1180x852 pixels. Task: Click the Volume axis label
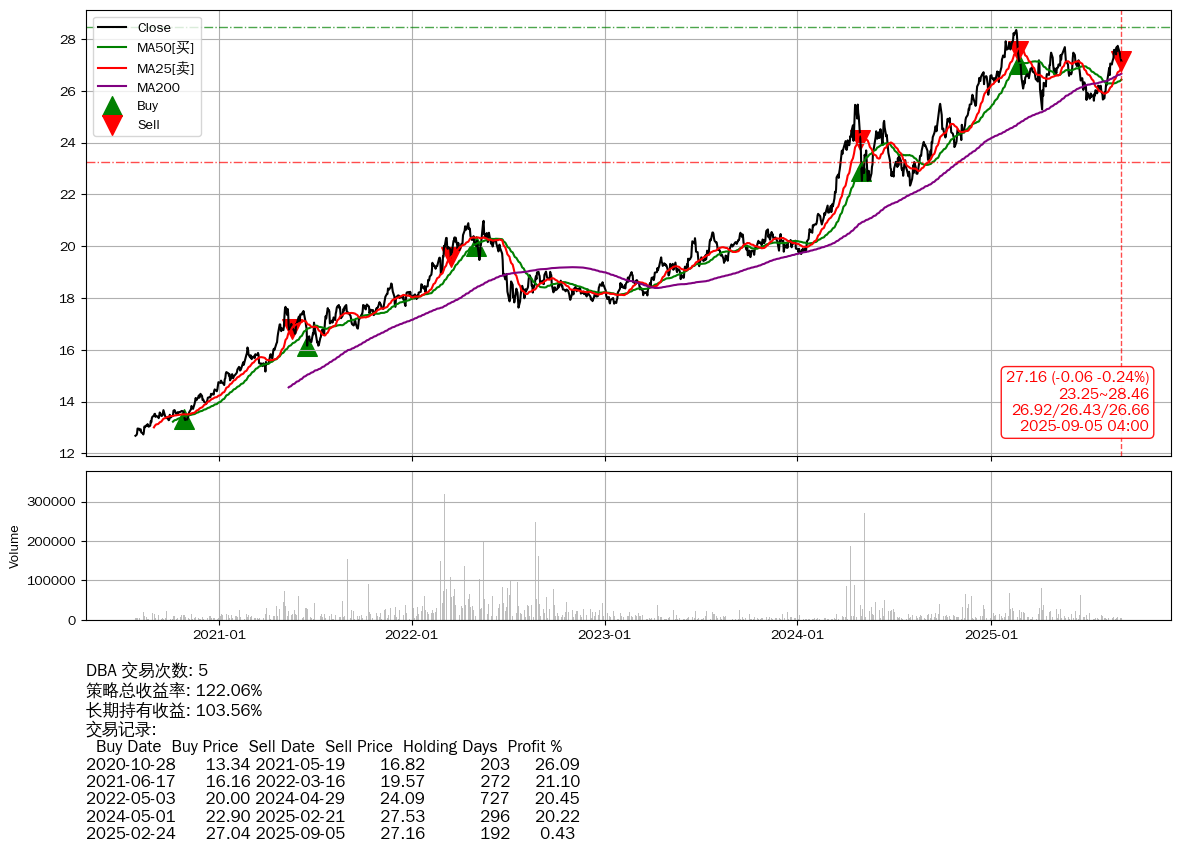14,546
